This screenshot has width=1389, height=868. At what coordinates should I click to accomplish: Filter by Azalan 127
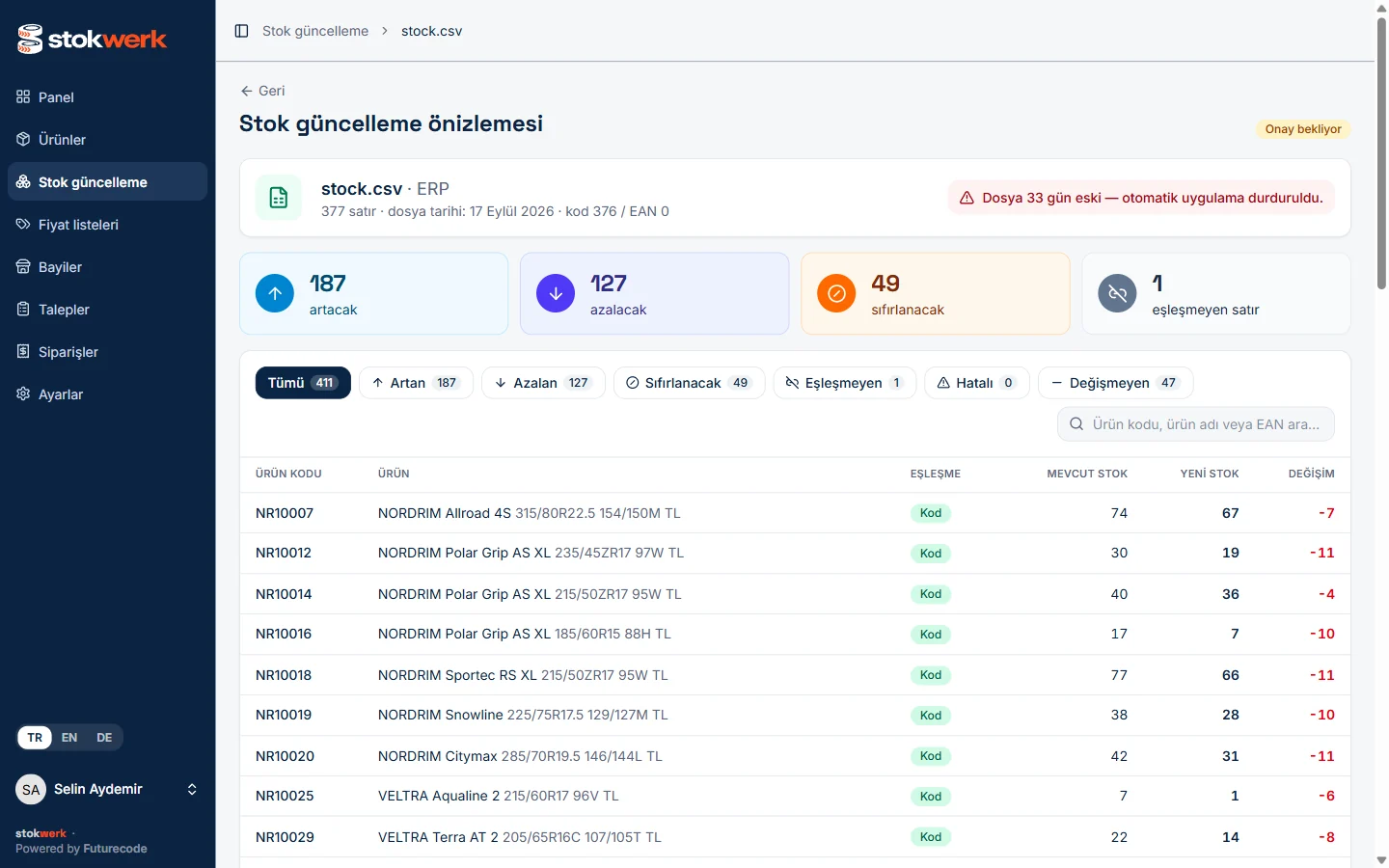543,383
